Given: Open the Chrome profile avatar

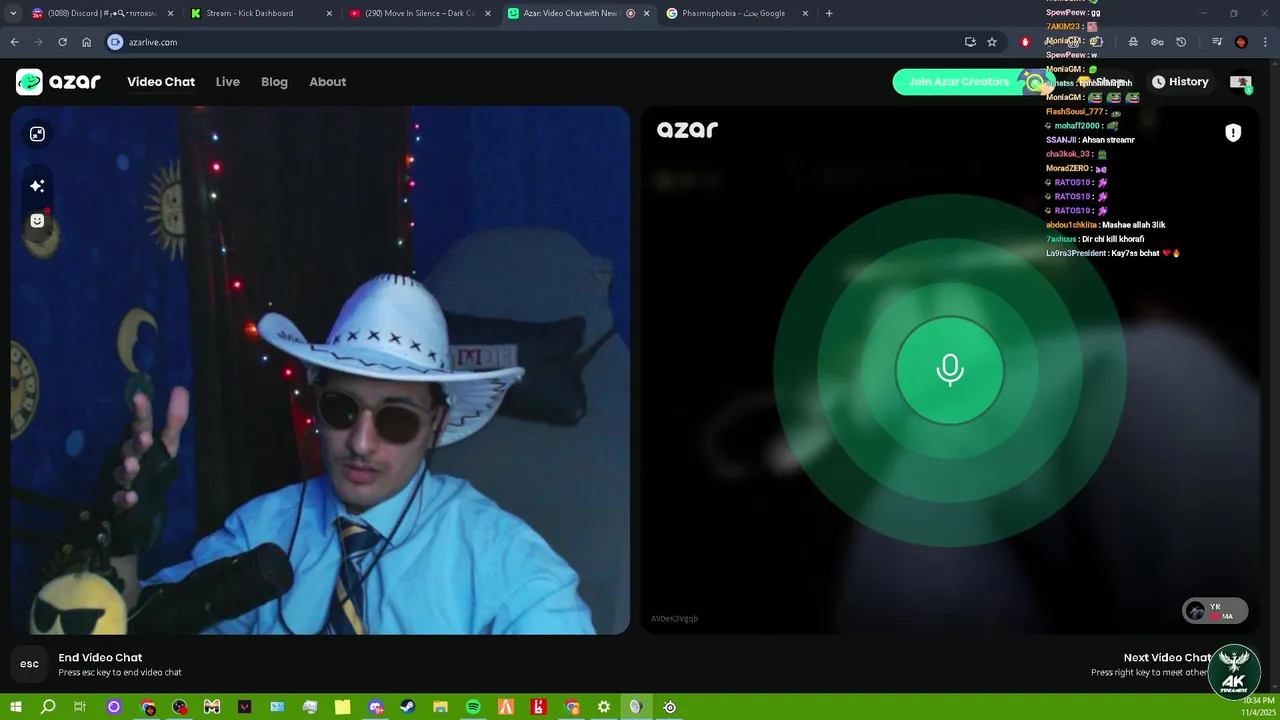Looking at the screenshot, I should point(1241,42).
